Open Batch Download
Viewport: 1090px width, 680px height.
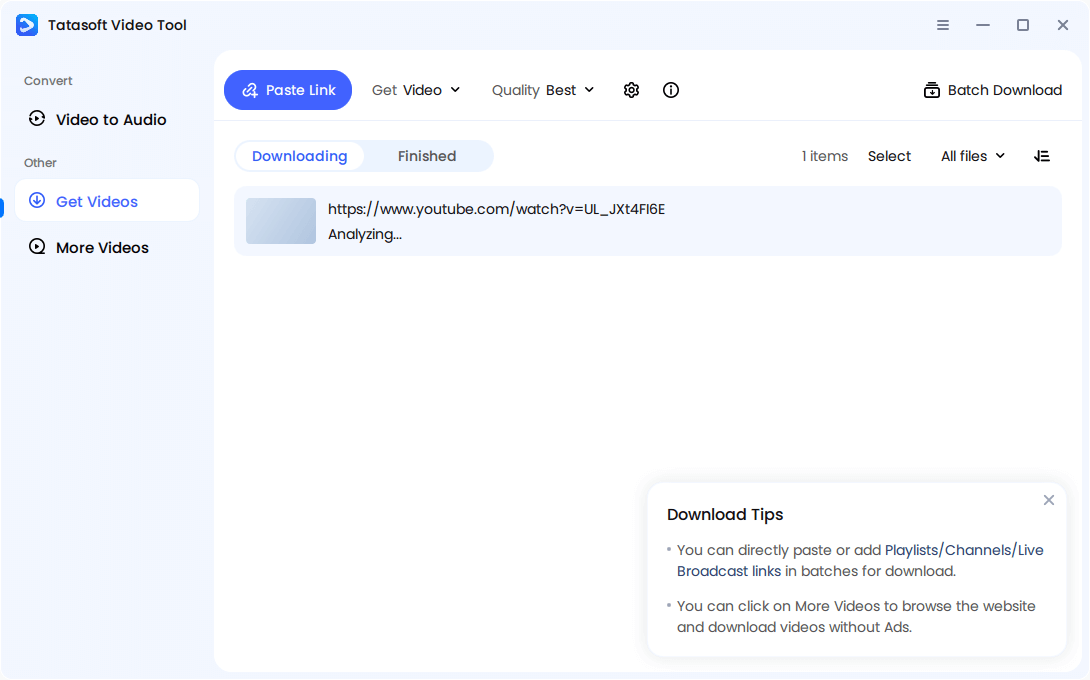(992, 90)
